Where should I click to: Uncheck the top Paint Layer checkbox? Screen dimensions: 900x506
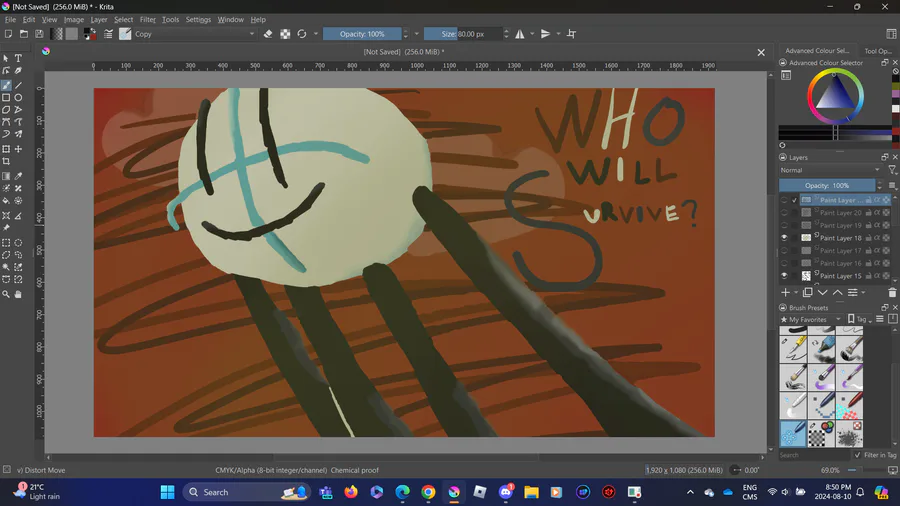[794, 200]
